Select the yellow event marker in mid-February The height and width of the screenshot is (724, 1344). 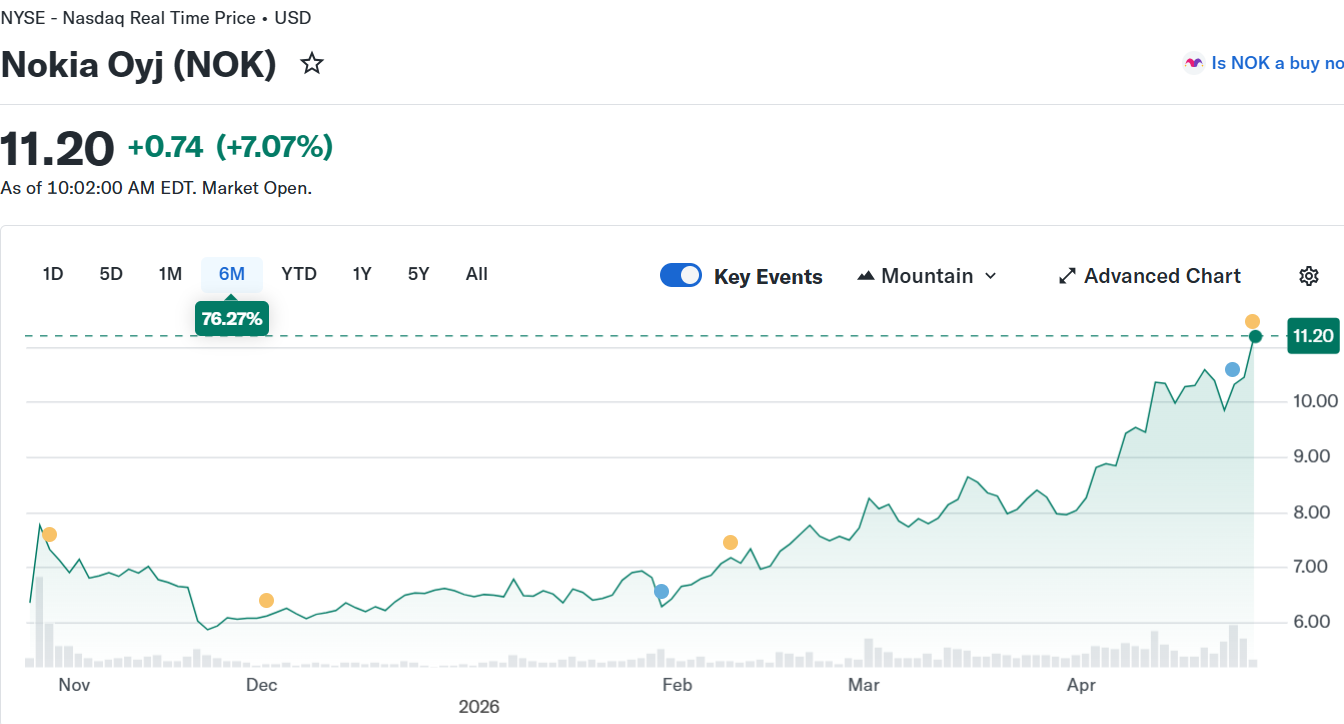coord(730,543)
